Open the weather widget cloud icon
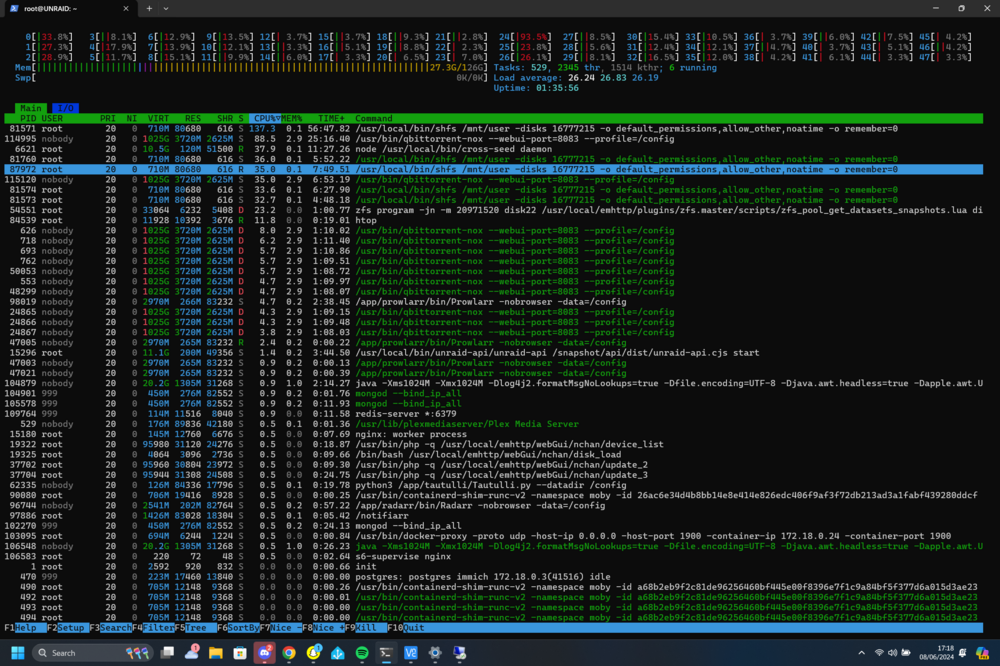 click(191, 653)
